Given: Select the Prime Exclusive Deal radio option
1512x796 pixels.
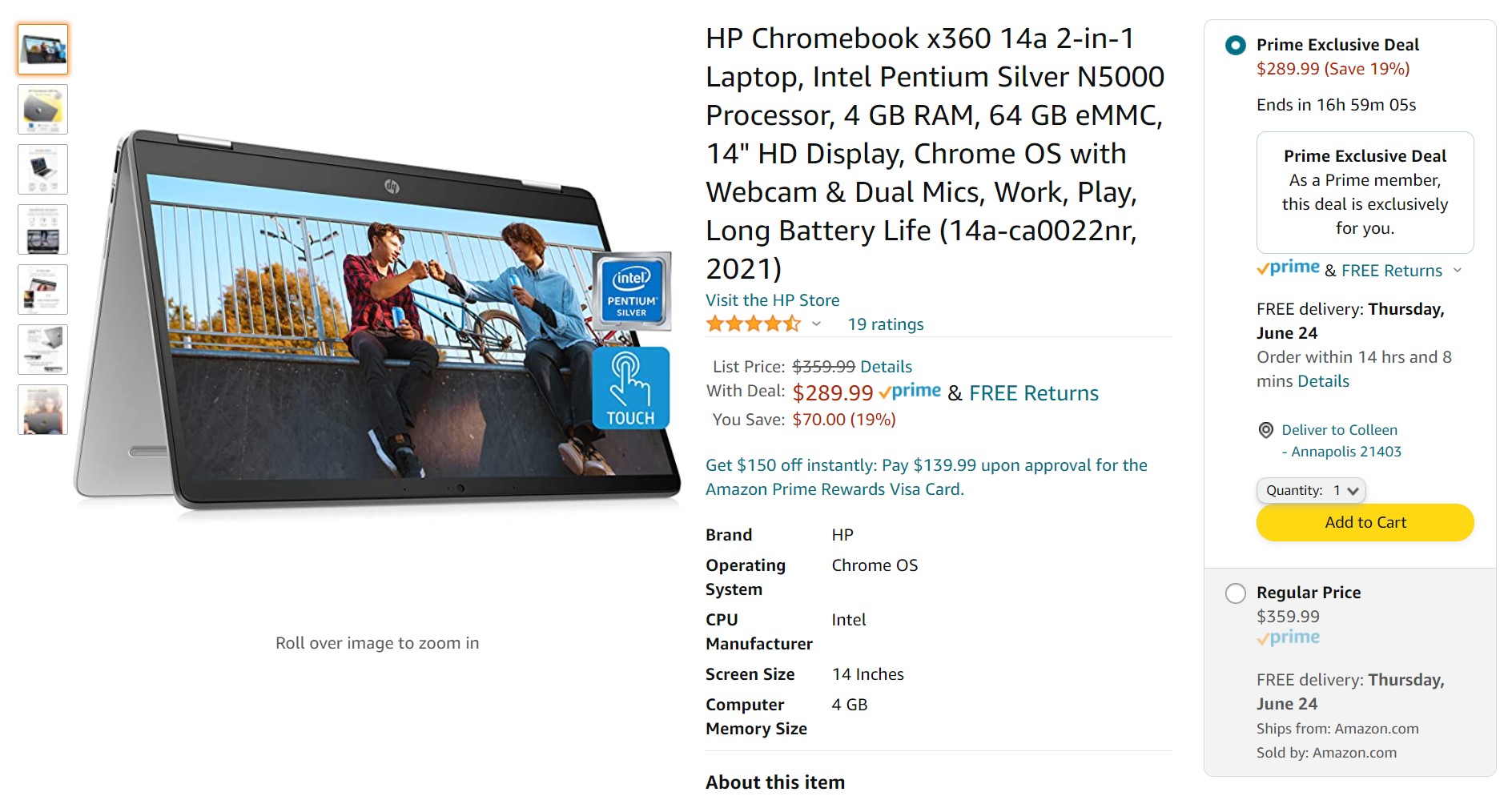Looking at the screenshot, I should [1236, 45].
